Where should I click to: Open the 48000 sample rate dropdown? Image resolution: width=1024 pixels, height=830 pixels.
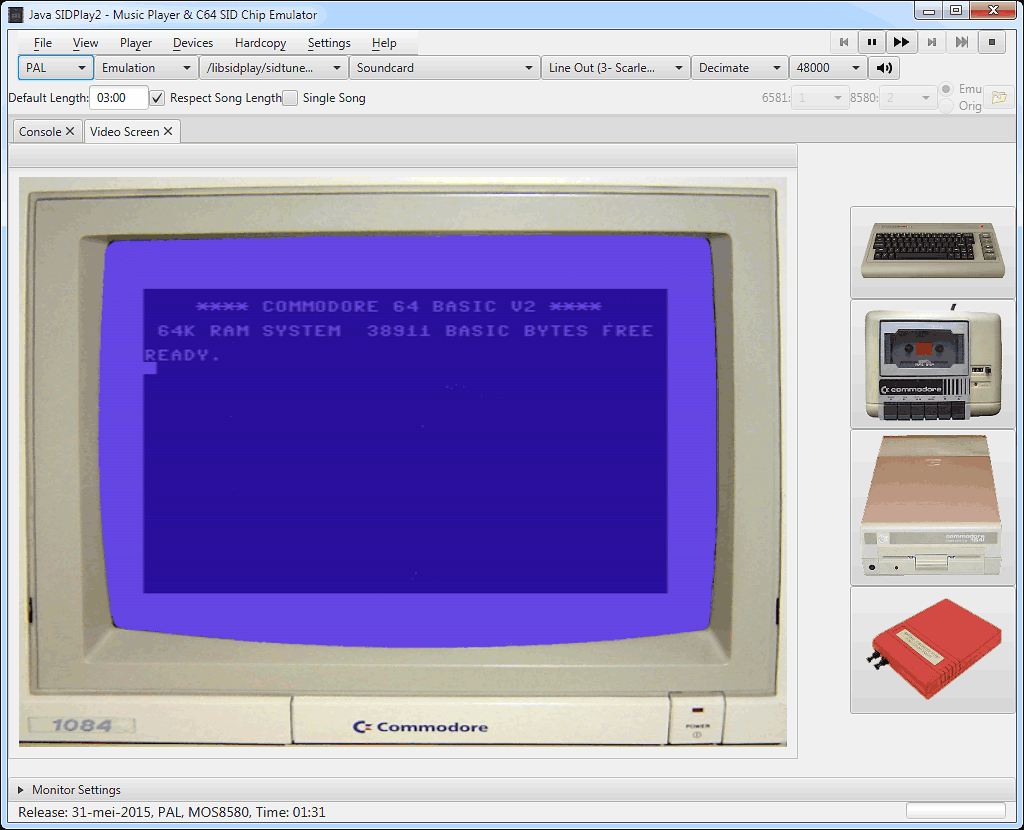pyautogui.click(x=828, y=68)
